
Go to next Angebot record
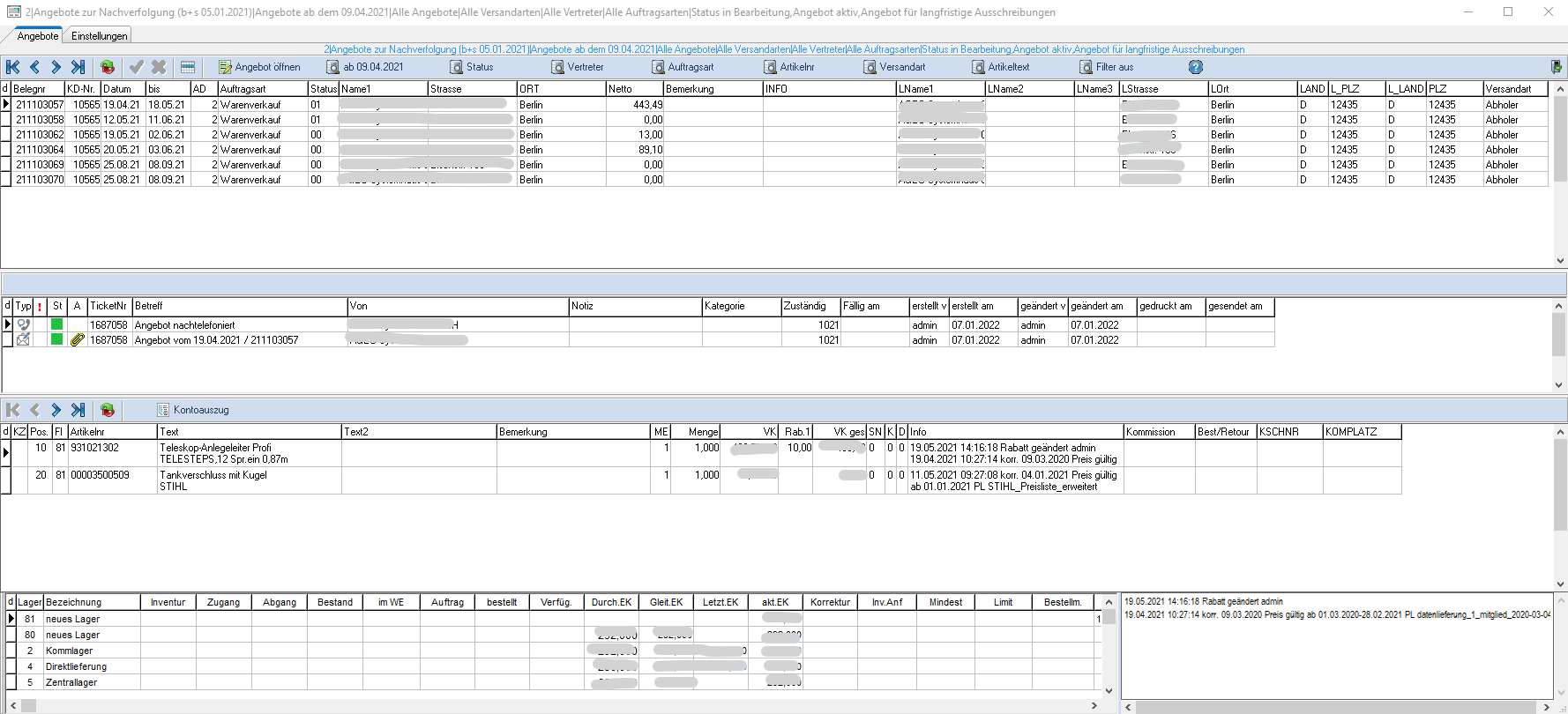point(56,67)
